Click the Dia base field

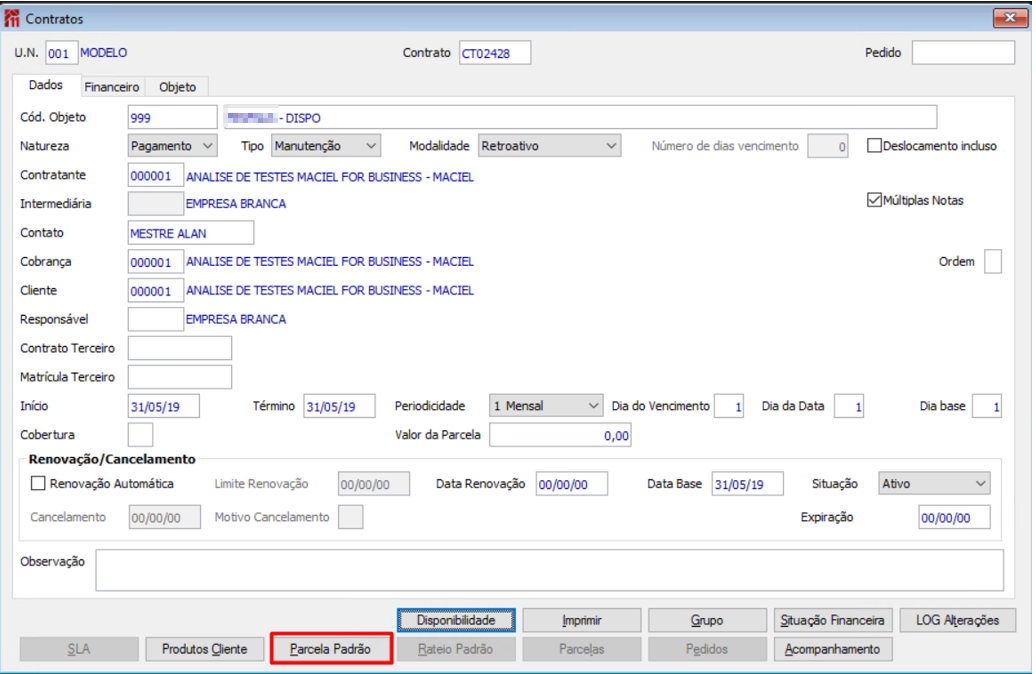pyautogui.click(x=987, y=406)
